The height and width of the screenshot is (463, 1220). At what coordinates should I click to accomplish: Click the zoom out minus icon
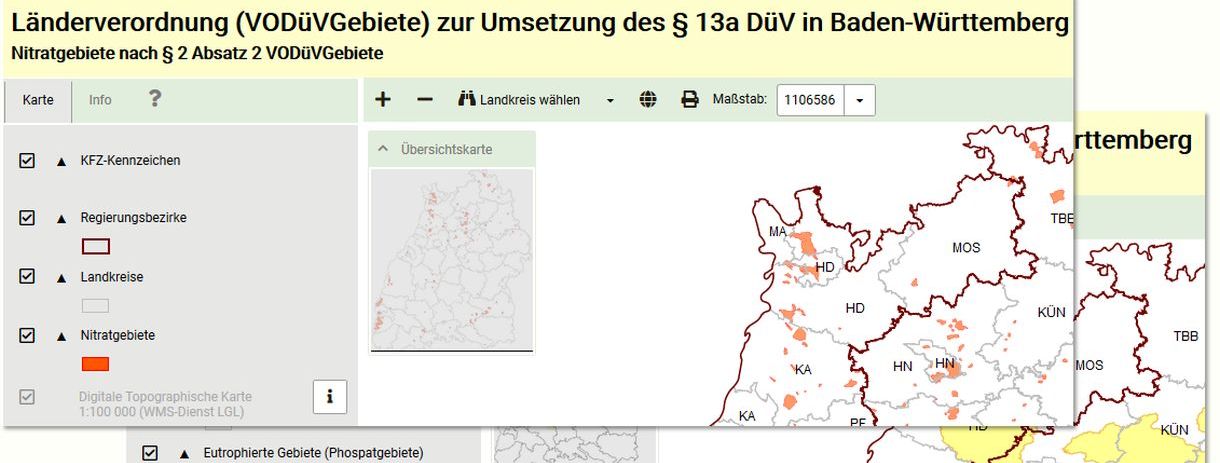[425, 100]
